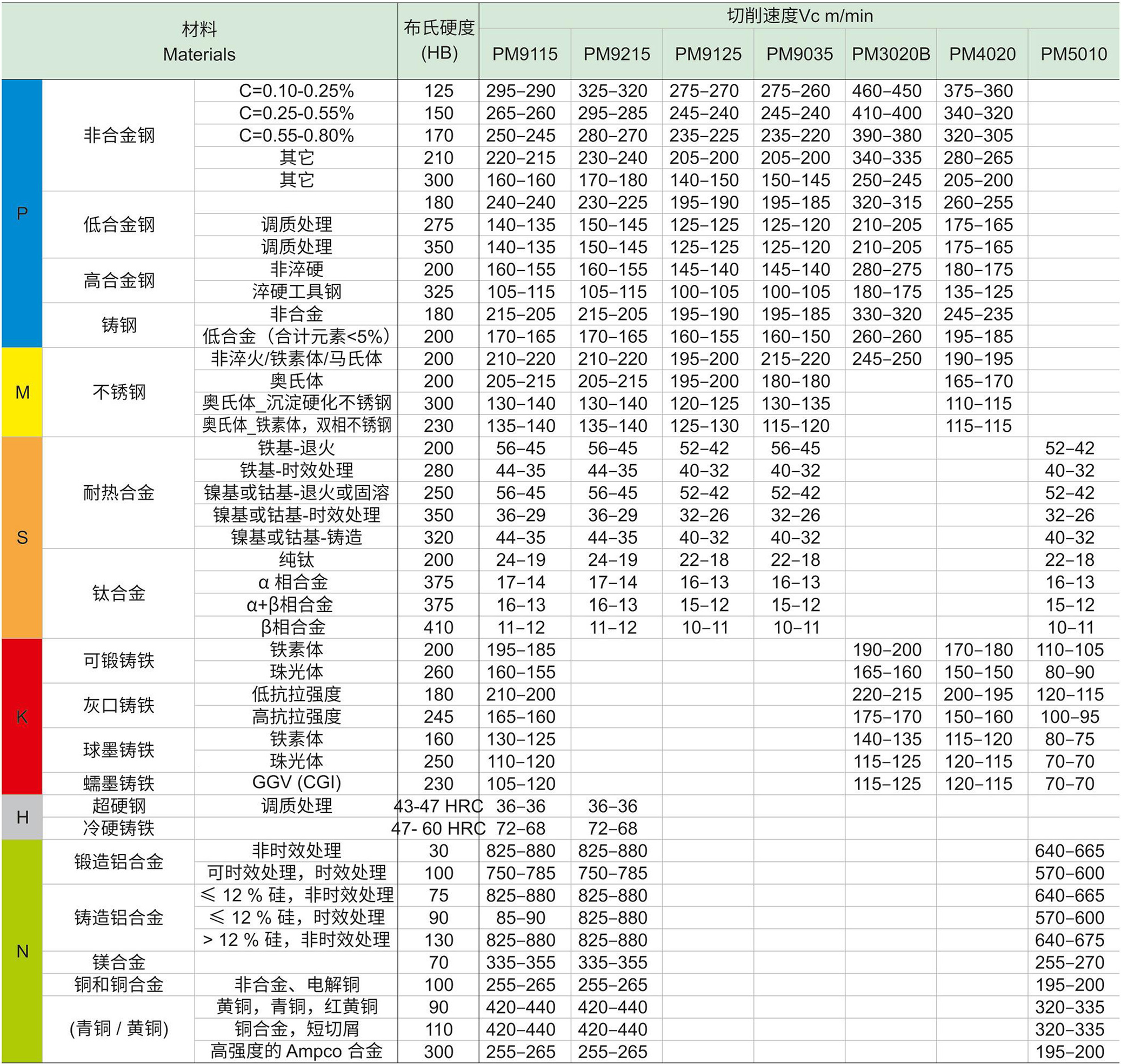Click the 高抗拉强度 row label
This screenshot has height=1064, width=1121.
296,717
